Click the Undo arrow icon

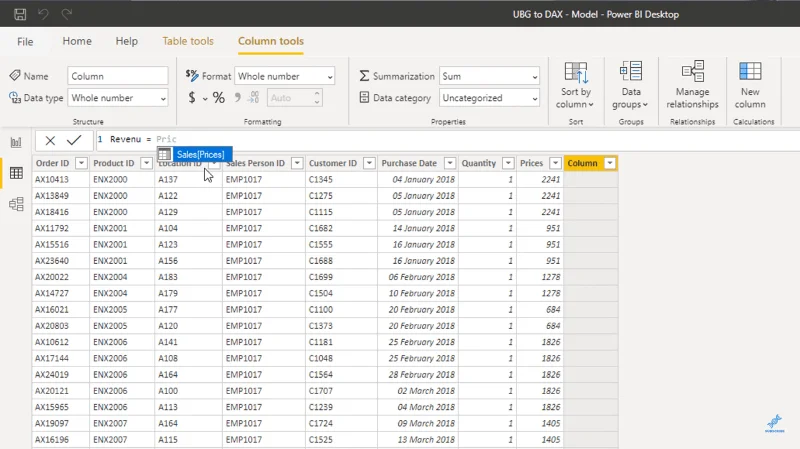point(43,14)
